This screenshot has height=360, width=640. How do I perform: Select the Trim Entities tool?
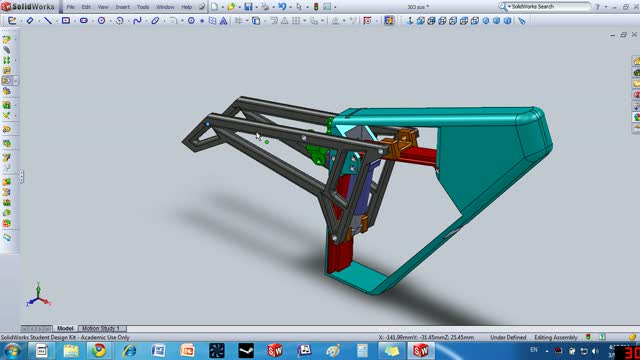pyautogui.click(x=238, y=20)
